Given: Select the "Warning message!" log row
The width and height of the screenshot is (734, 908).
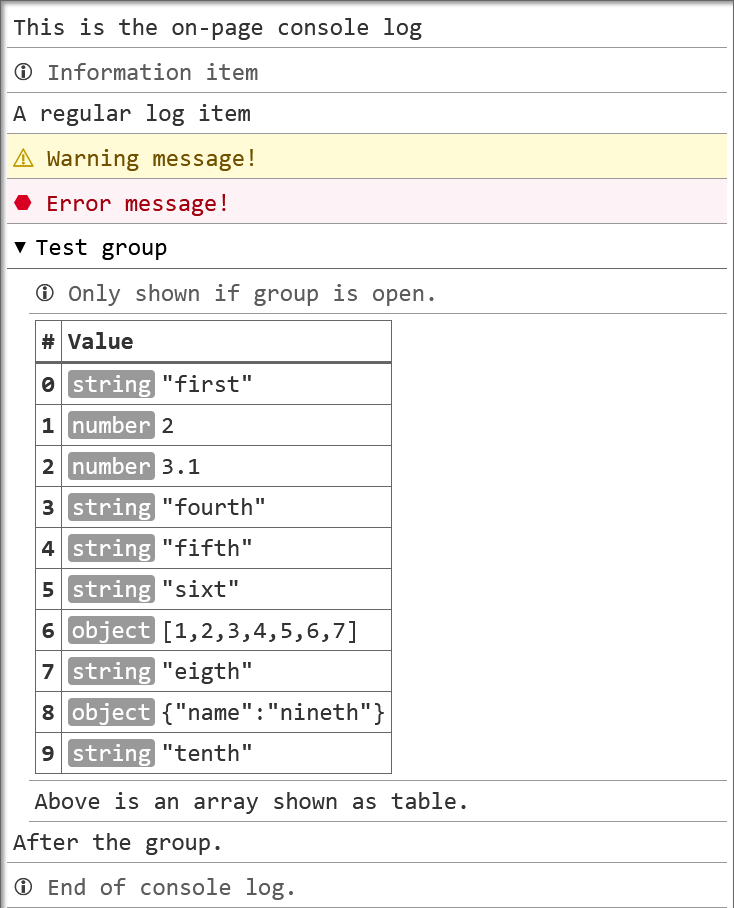Looking at the screenshot, I should 150,158.
